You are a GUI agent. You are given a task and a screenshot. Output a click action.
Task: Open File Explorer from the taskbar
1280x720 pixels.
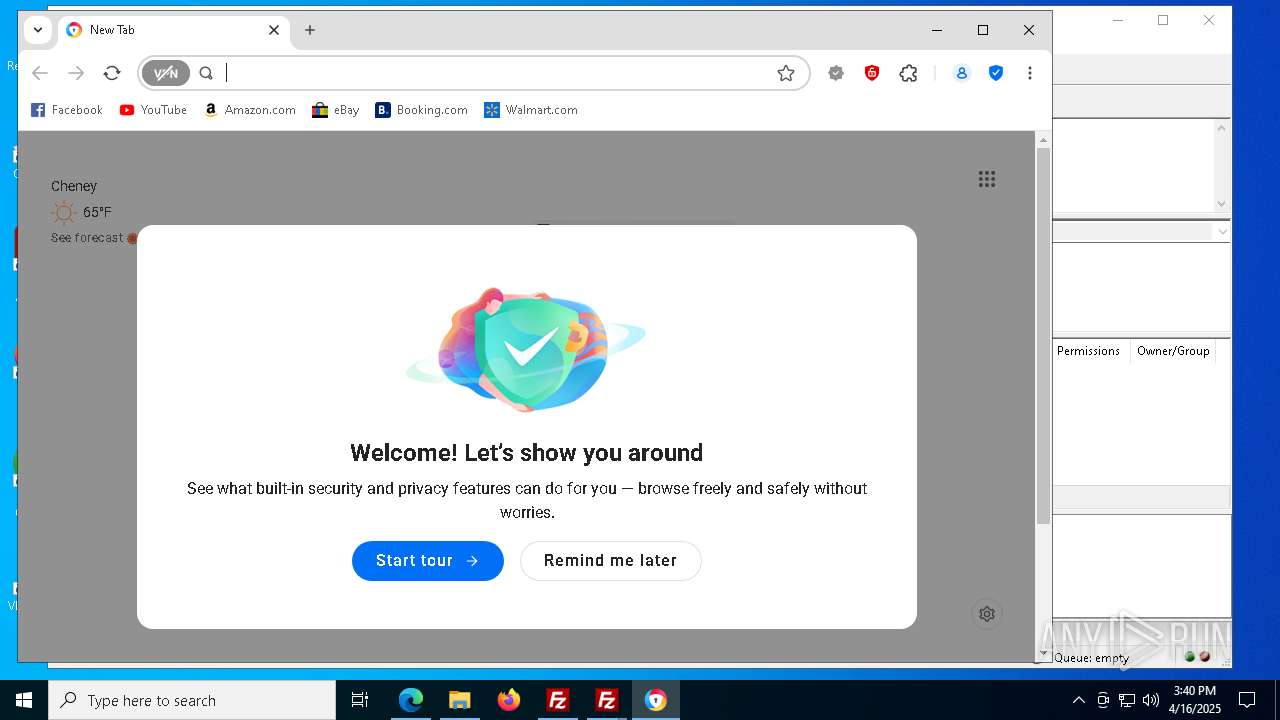tap(459, 700)
